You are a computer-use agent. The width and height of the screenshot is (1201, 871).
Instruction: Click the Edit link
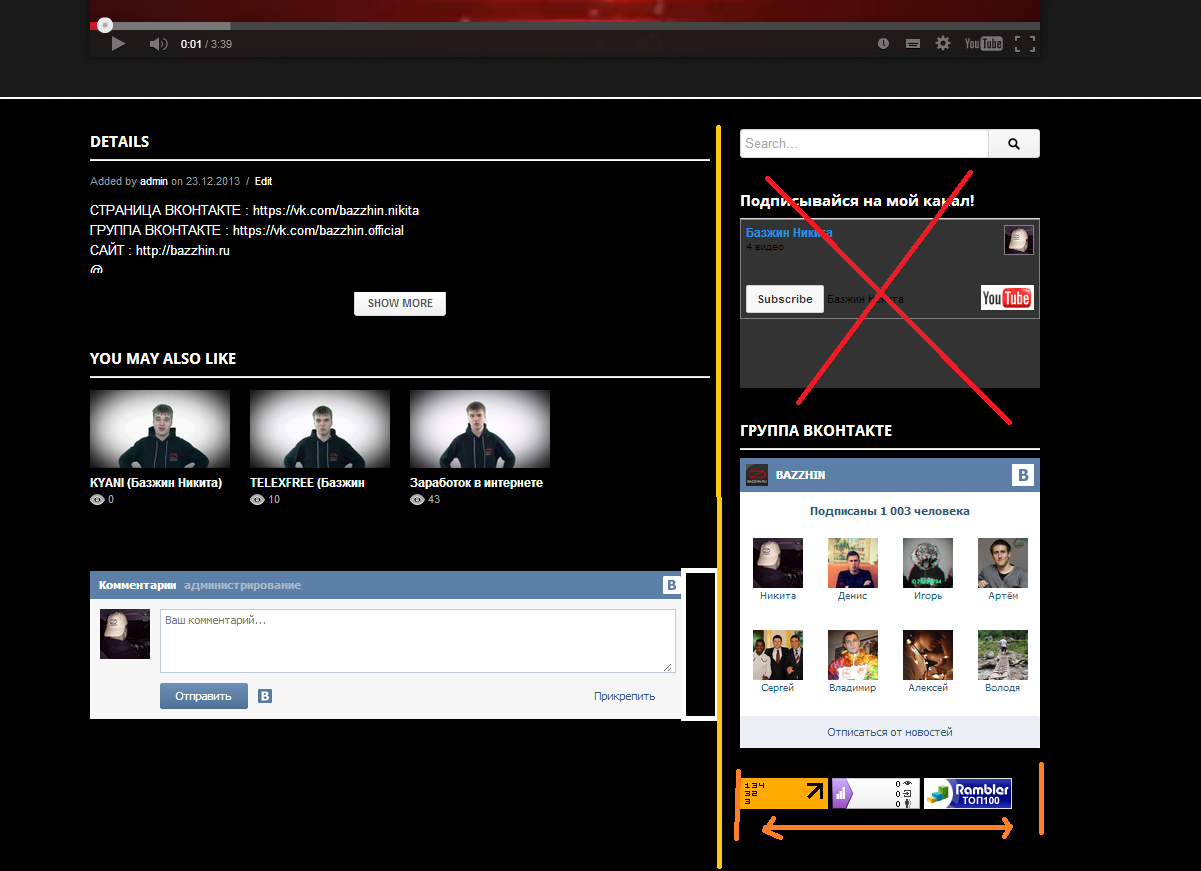263,182
